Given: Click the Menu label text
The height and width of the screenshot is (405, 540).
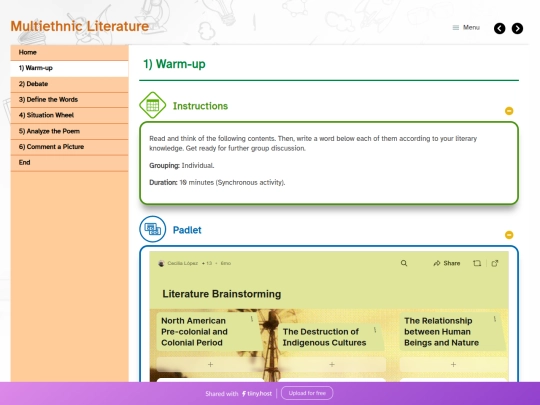Looking at the screenshot, I should (471, 27).
